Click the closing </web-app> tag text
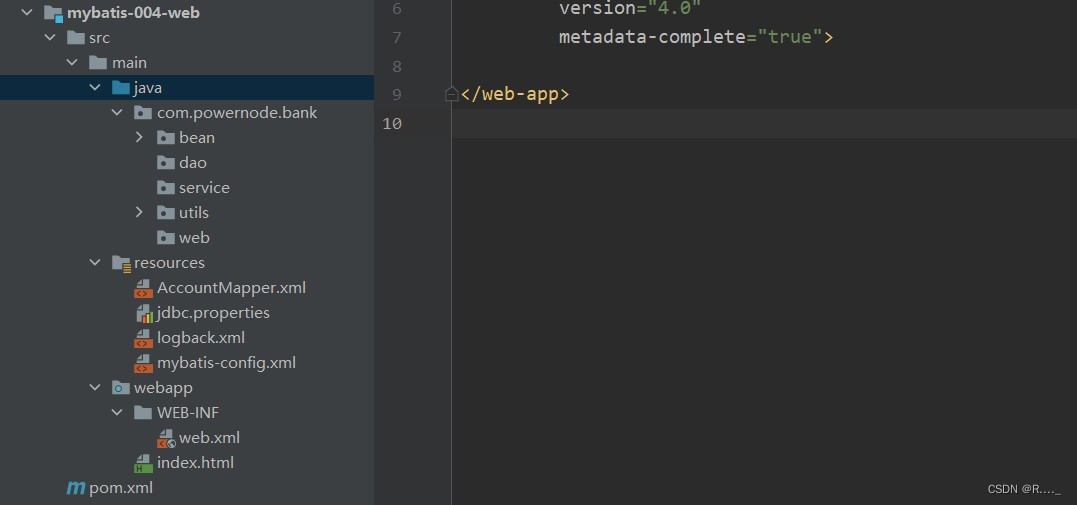This screenshot has height=505, width=1077. [515, 94]
